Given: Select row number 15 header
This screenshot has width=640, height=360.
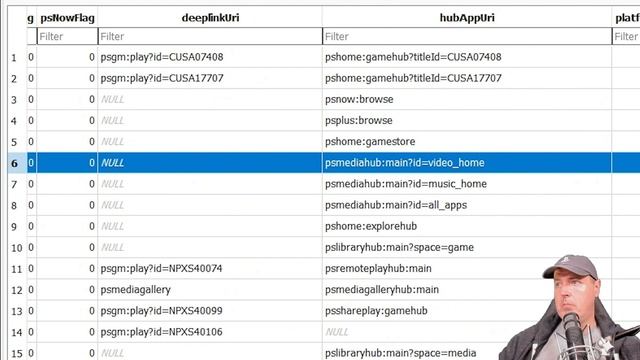Looking at the screenshot, I should pos(17,353).
